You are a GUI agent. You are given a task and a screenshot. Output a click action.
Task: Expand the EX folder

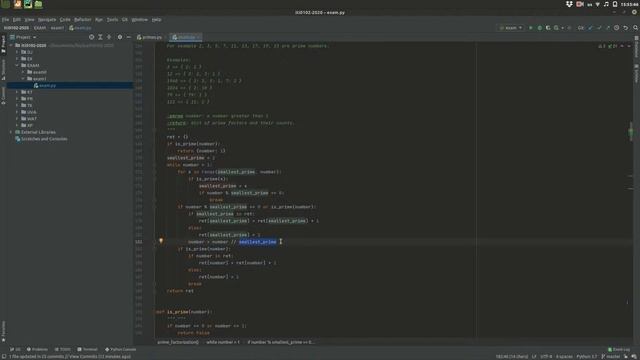pos(17,59)
